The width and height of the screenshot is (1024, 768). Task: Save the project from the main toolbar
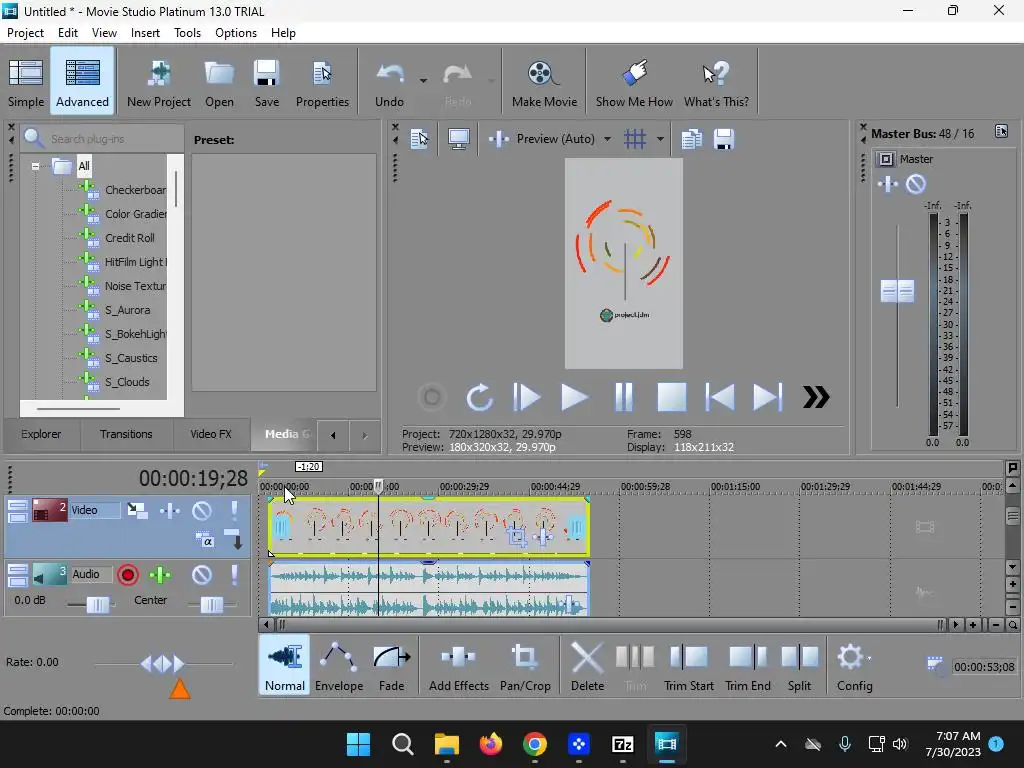pyautogui.click(x=266, y=83)
